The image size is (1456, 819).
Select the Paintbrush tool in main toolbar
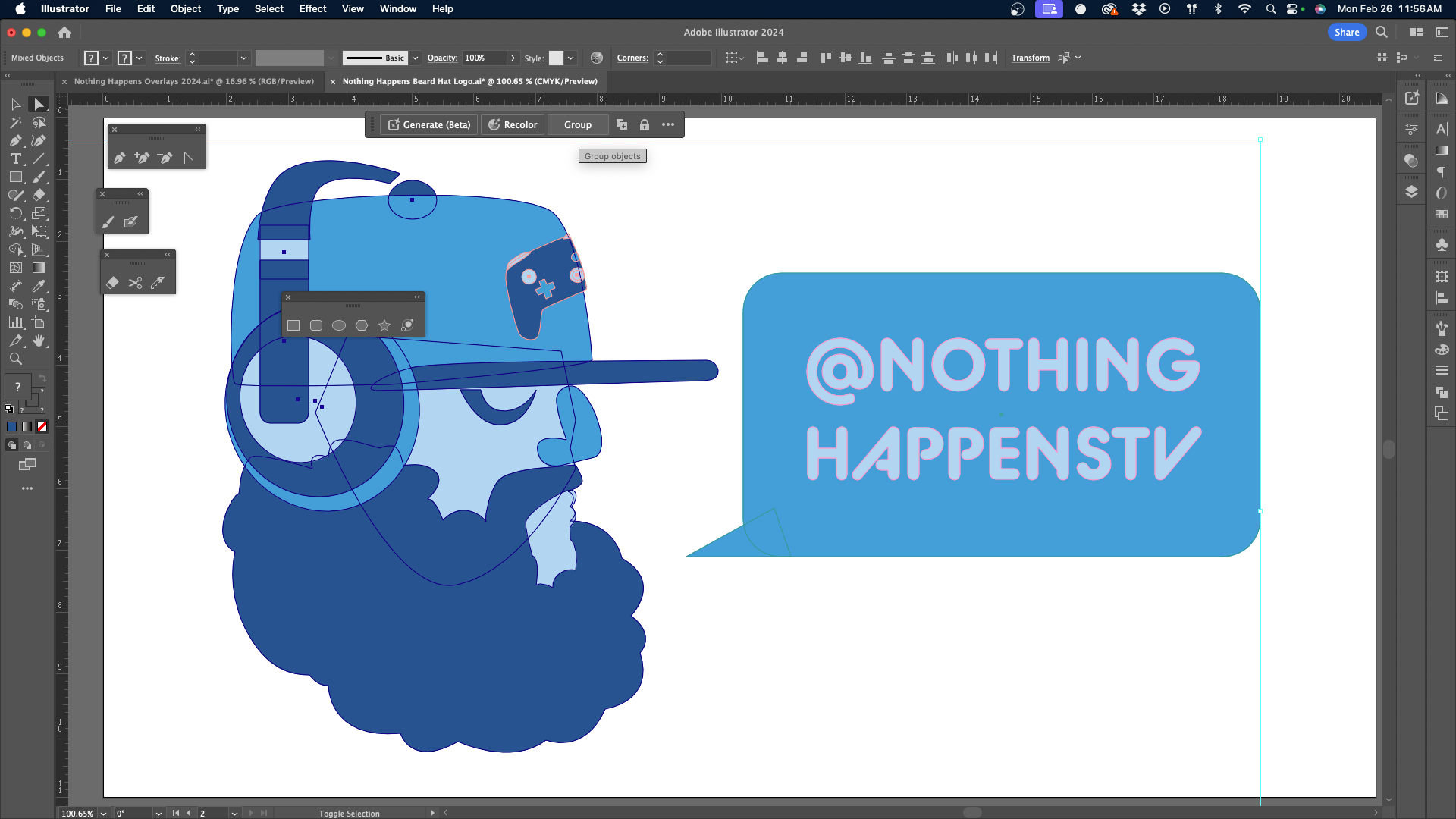(x=39, y=177)
